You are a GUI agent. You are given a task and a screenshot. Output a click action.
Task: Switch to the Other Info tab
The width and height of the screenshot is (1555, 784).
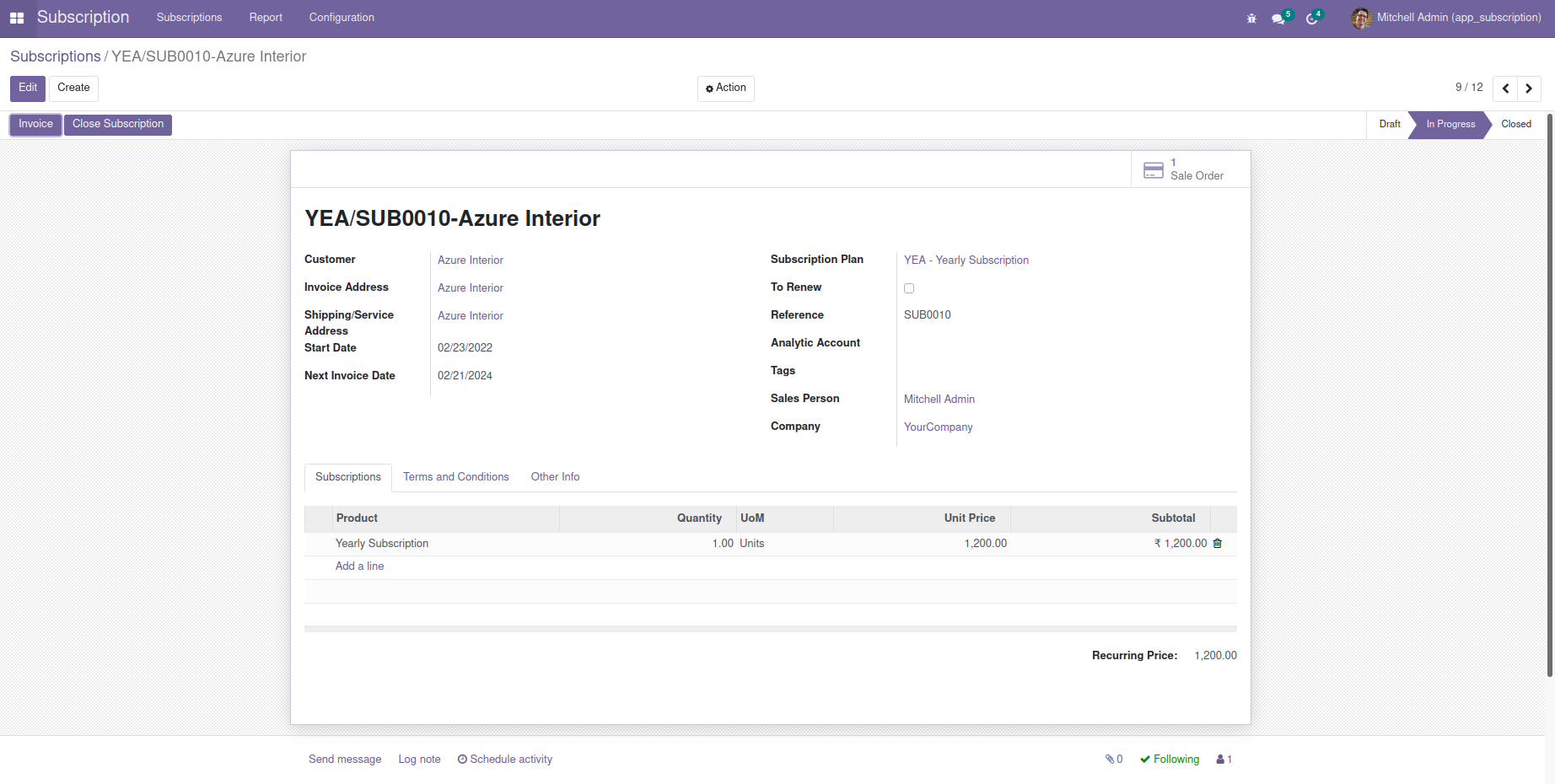pos(555,477)
